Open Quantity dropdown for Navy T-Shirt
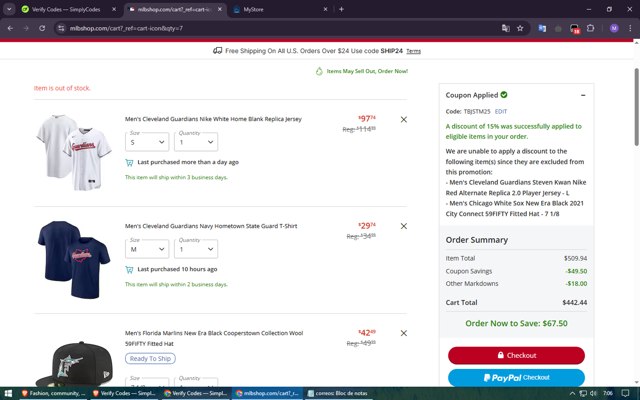 [x=196, y=249]
